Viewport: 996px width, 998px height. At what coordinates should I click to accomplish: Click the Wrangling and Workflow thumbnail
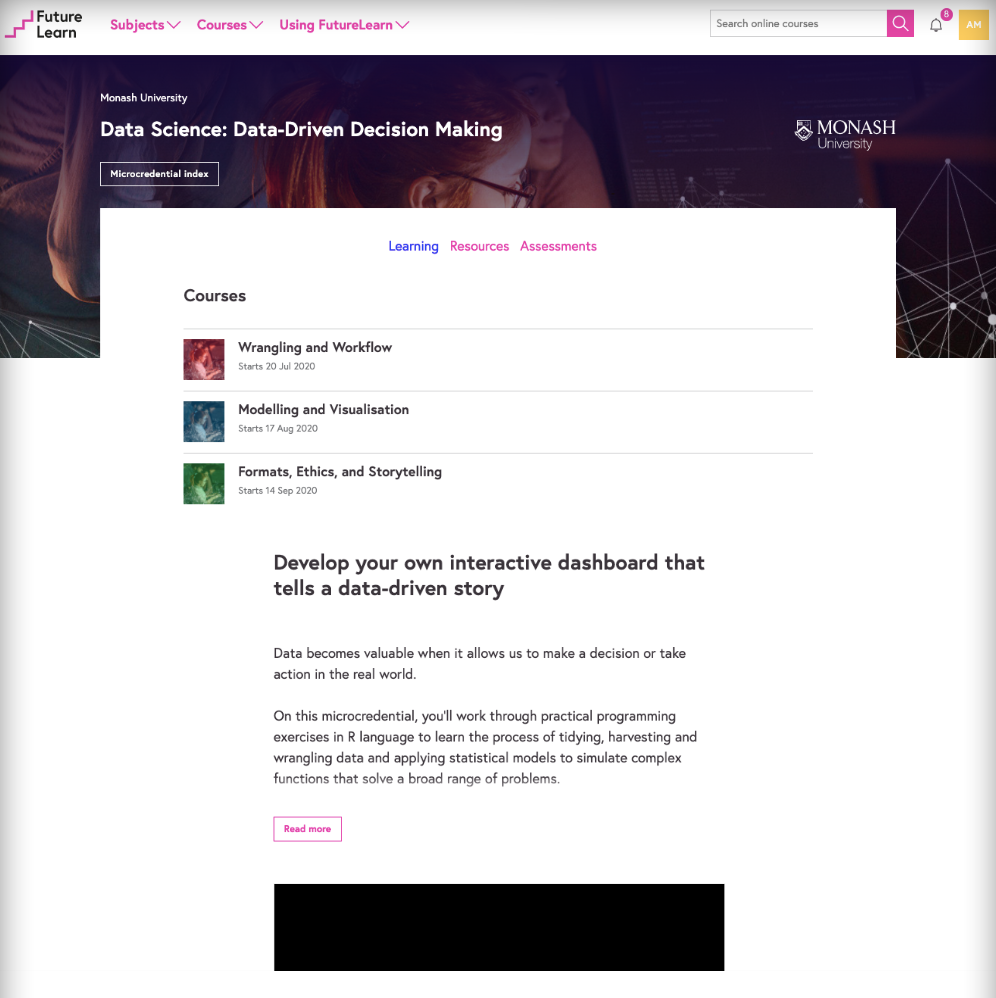tap(204, 360)
